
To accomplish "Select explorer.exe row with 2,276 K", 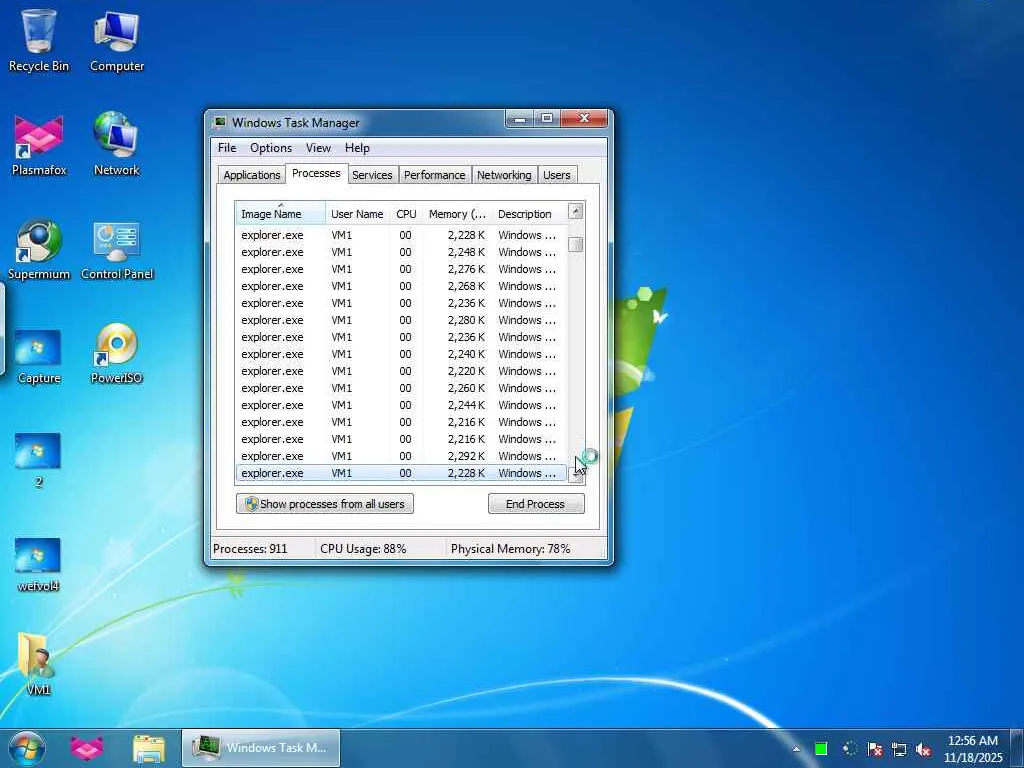I will (401, 269).
